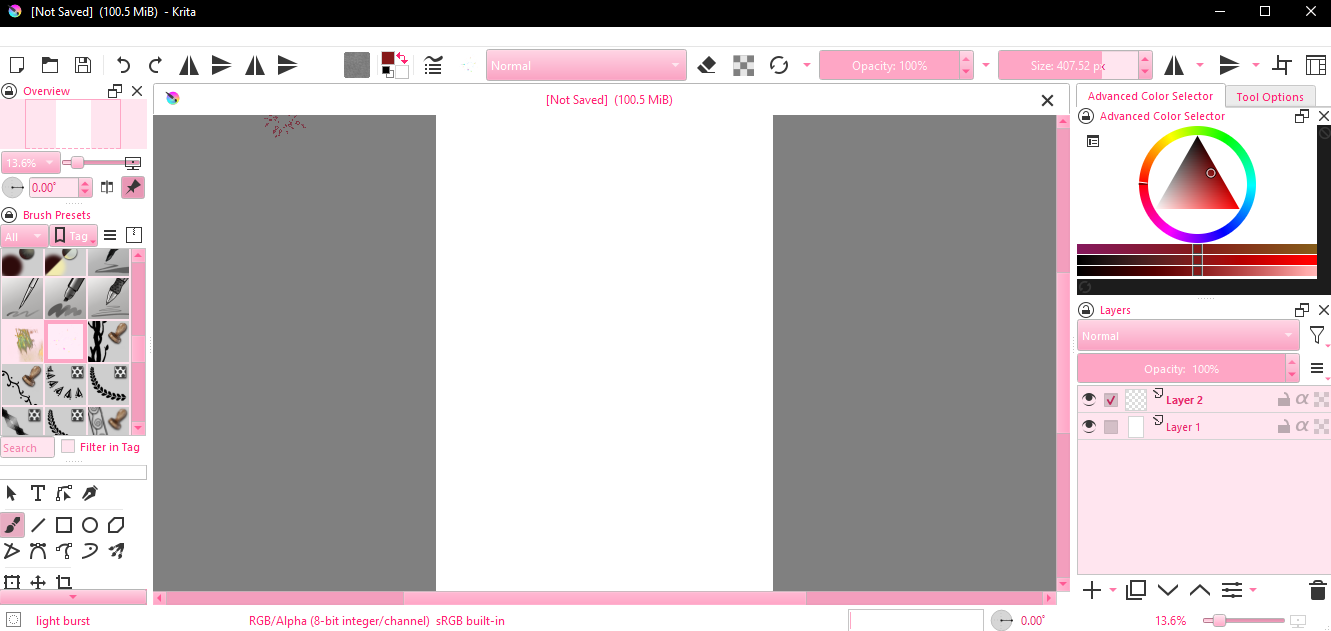Toggle lock on Layer 2
Viewport: 1331px width, 631px height.
(x=1283, y=400)
